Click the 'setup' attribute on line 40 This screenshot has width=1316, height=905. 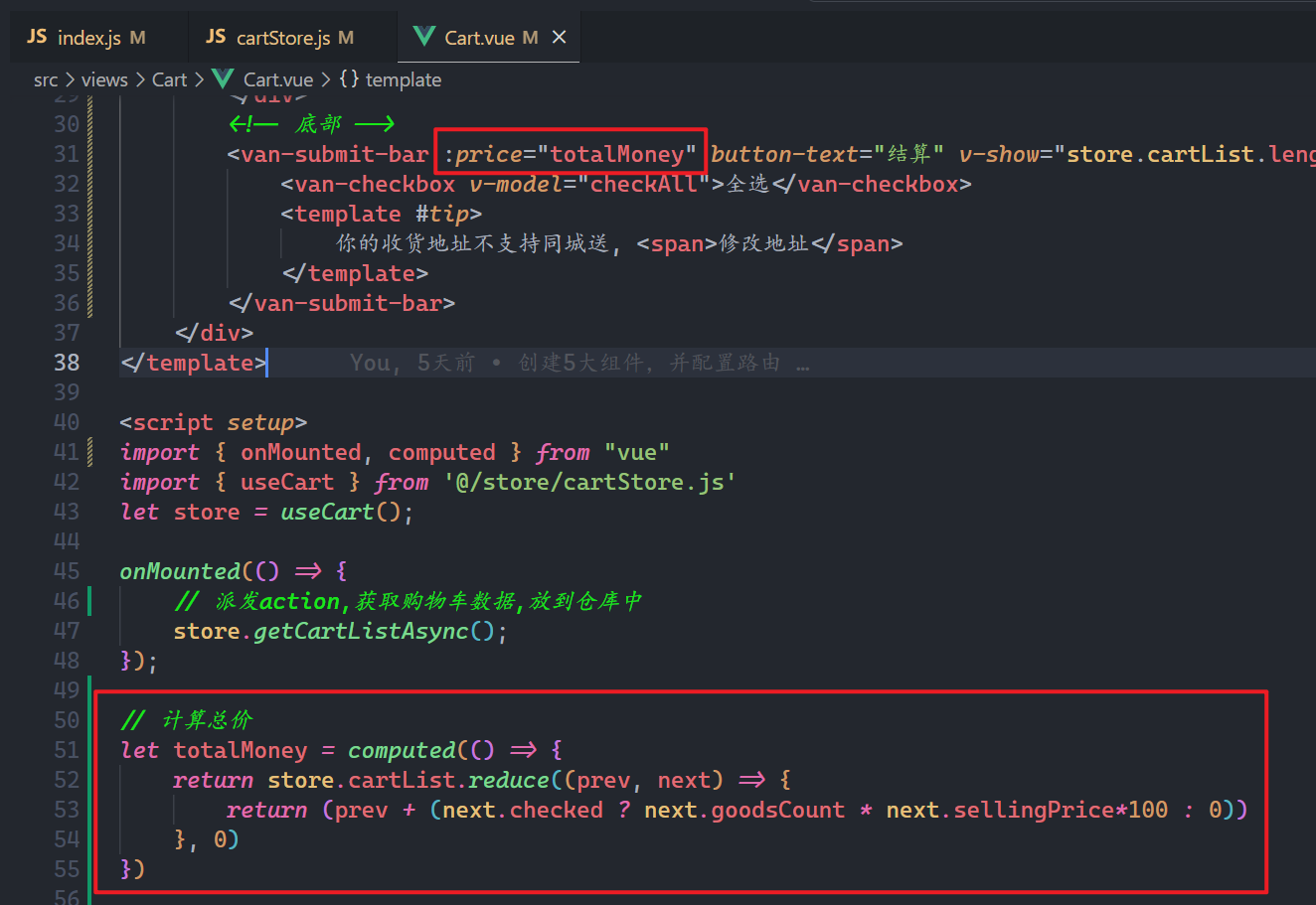260,422
